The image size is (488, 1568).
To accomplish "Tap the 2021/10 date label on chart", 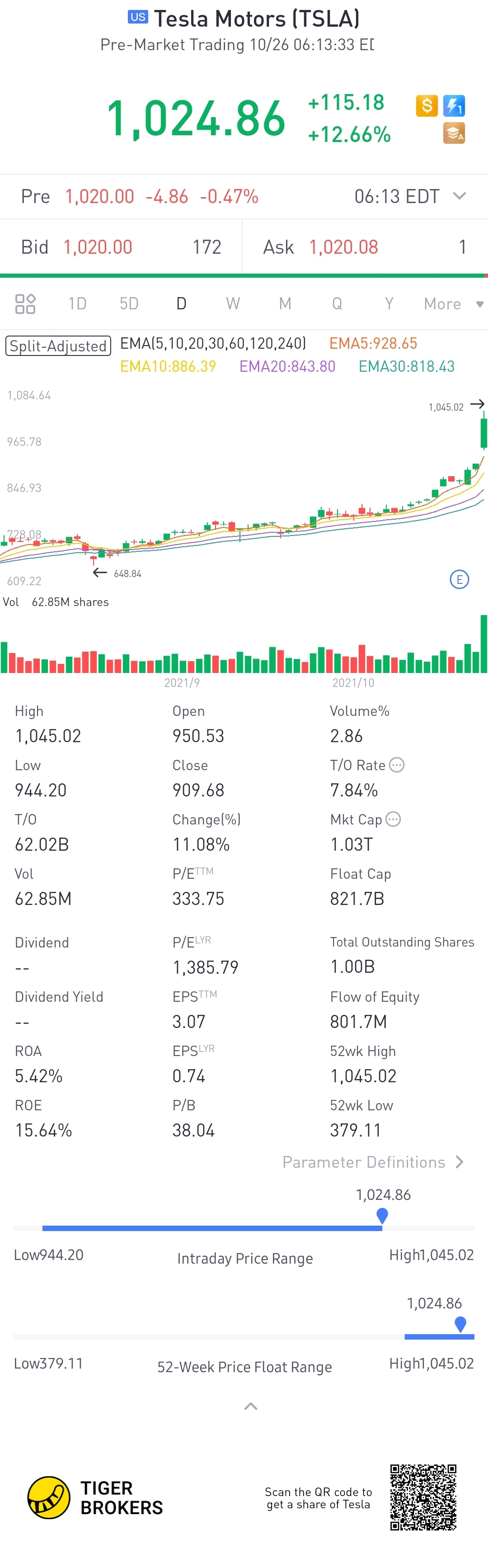I will click(353, 683).
